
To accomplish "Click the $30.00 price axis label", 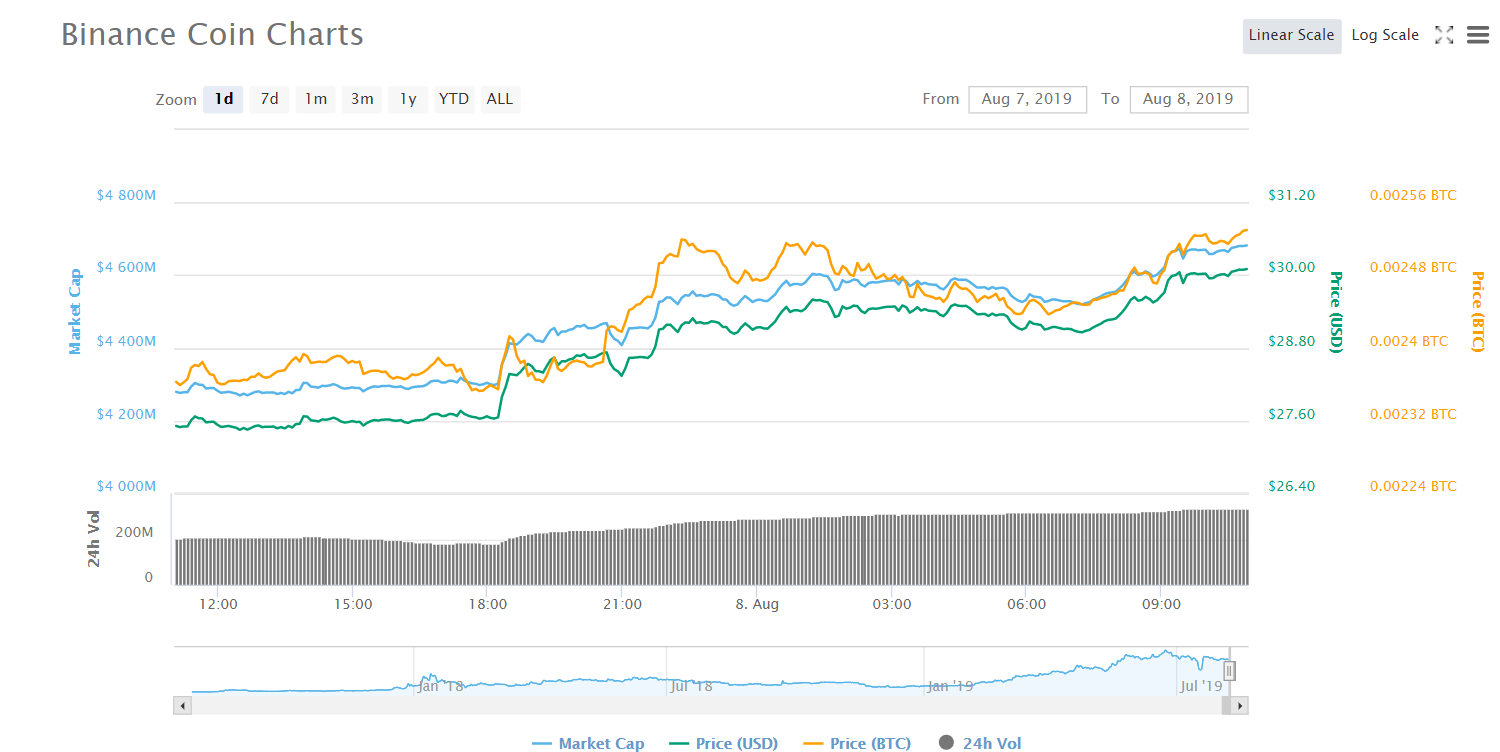I will 1291,268.
